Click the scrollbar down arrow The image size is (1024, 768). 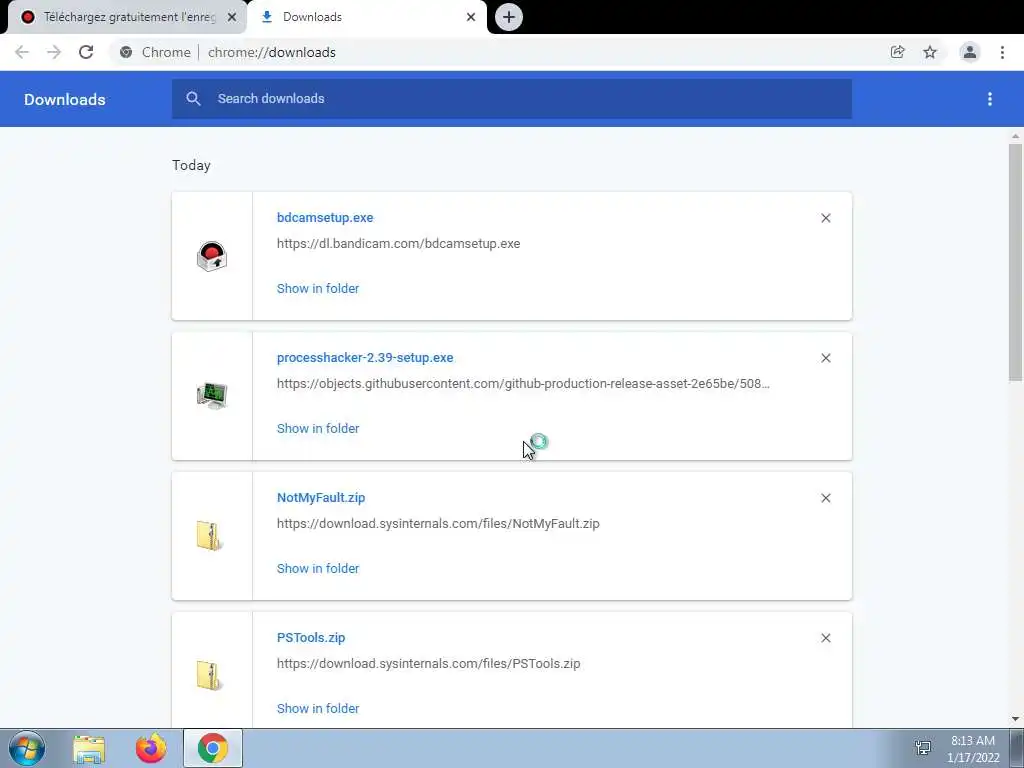(x=1015, y=720)
